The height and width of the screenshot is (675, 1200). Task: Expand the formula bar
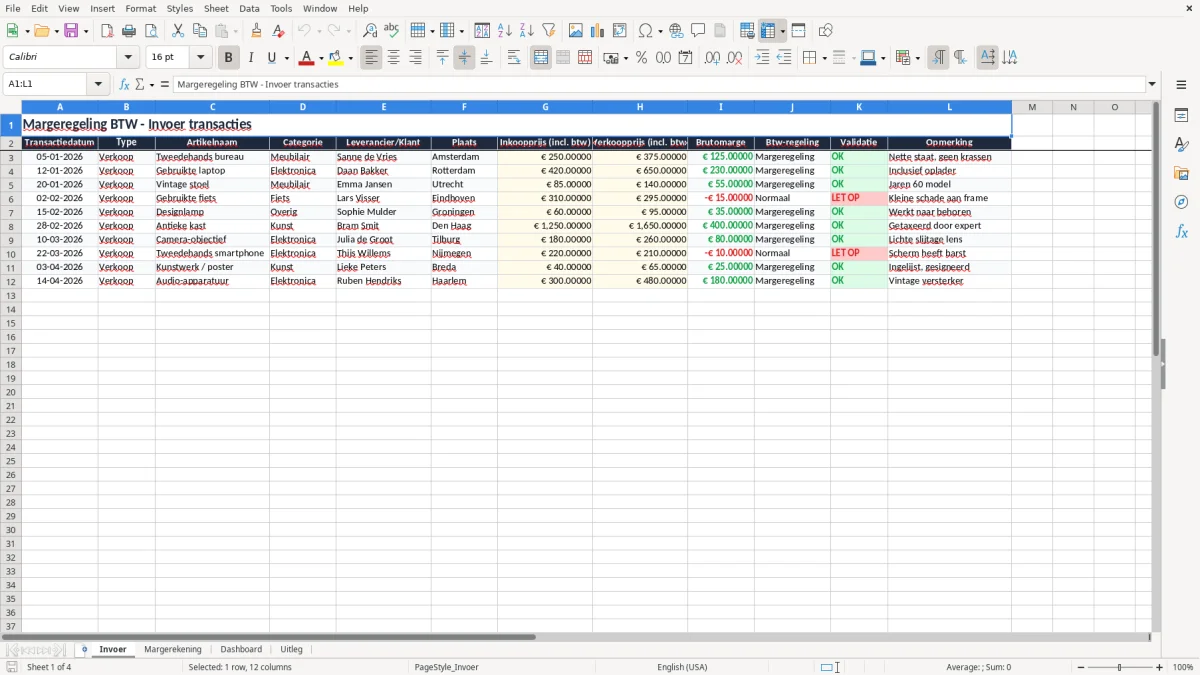pyautogui.click(x=1152, y=84)
